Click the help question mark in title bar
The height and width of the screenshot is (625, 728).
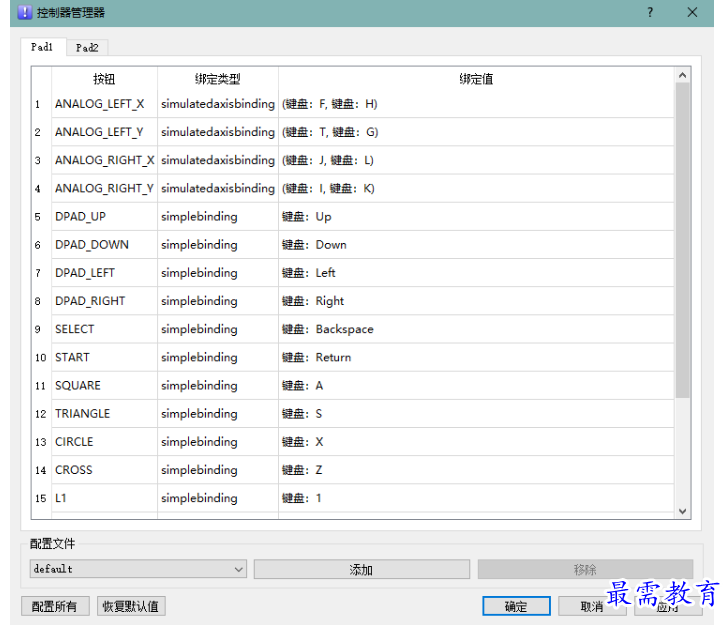pos(650,13)
